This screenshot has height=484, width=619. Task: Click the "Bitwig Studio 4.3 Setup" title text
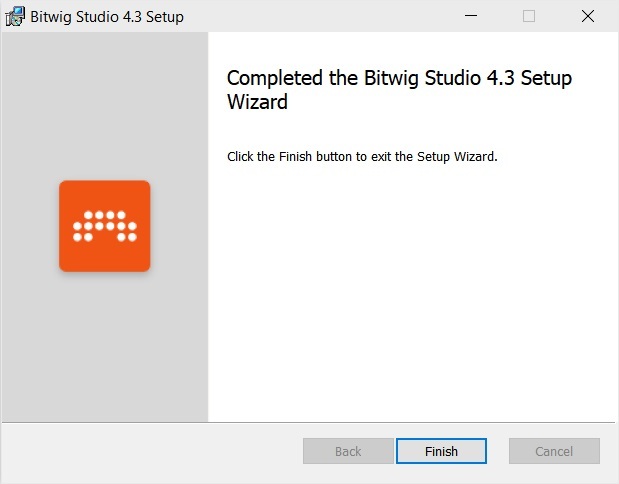pyautogui.click(x=108, y=17)
